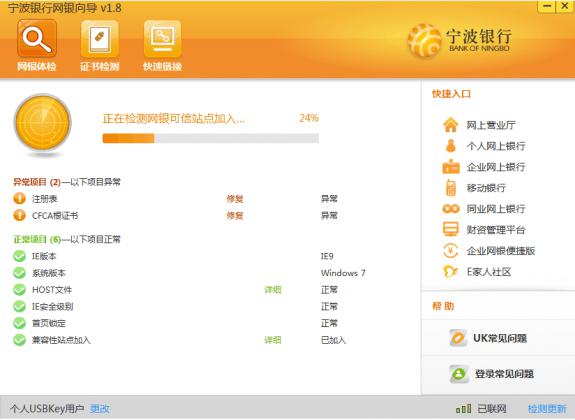
Task: Click the 快捷入口 panel heading
Action: click(451, 94)
